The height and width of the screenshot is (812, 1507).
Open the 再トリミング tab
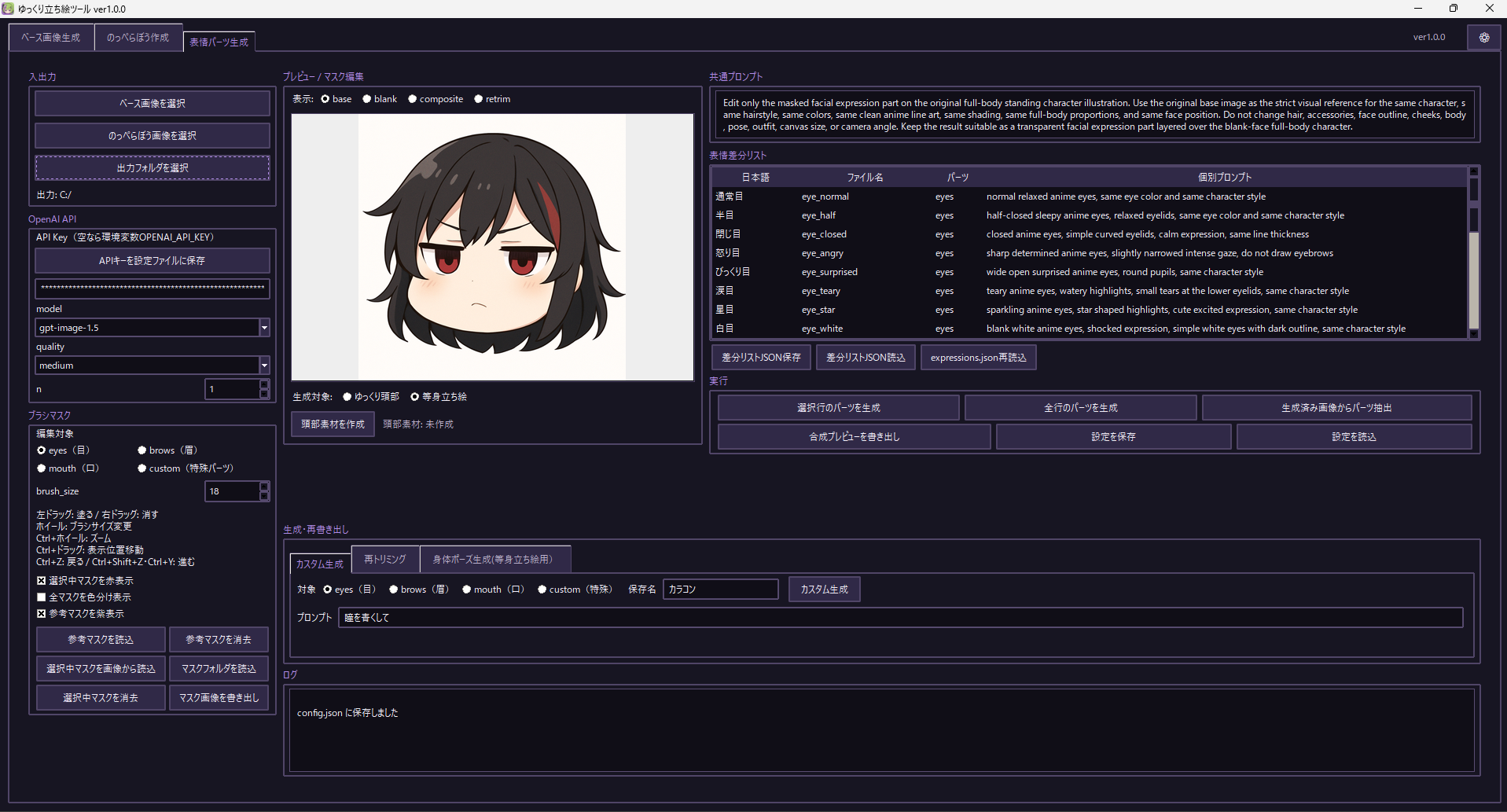385,559
